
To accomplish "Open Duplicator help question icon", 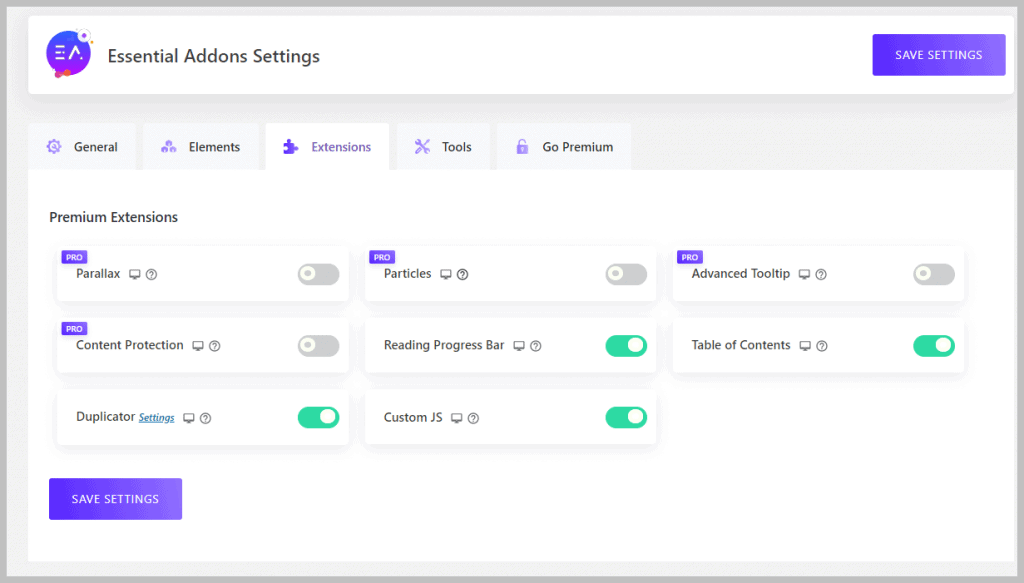I will coord(205,418).
